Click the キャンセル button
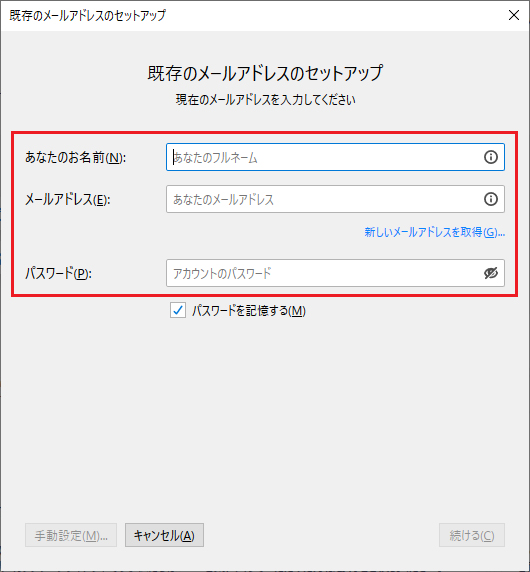Image resolution: width=530 pixels, height=572 pixels. point(164,535)
